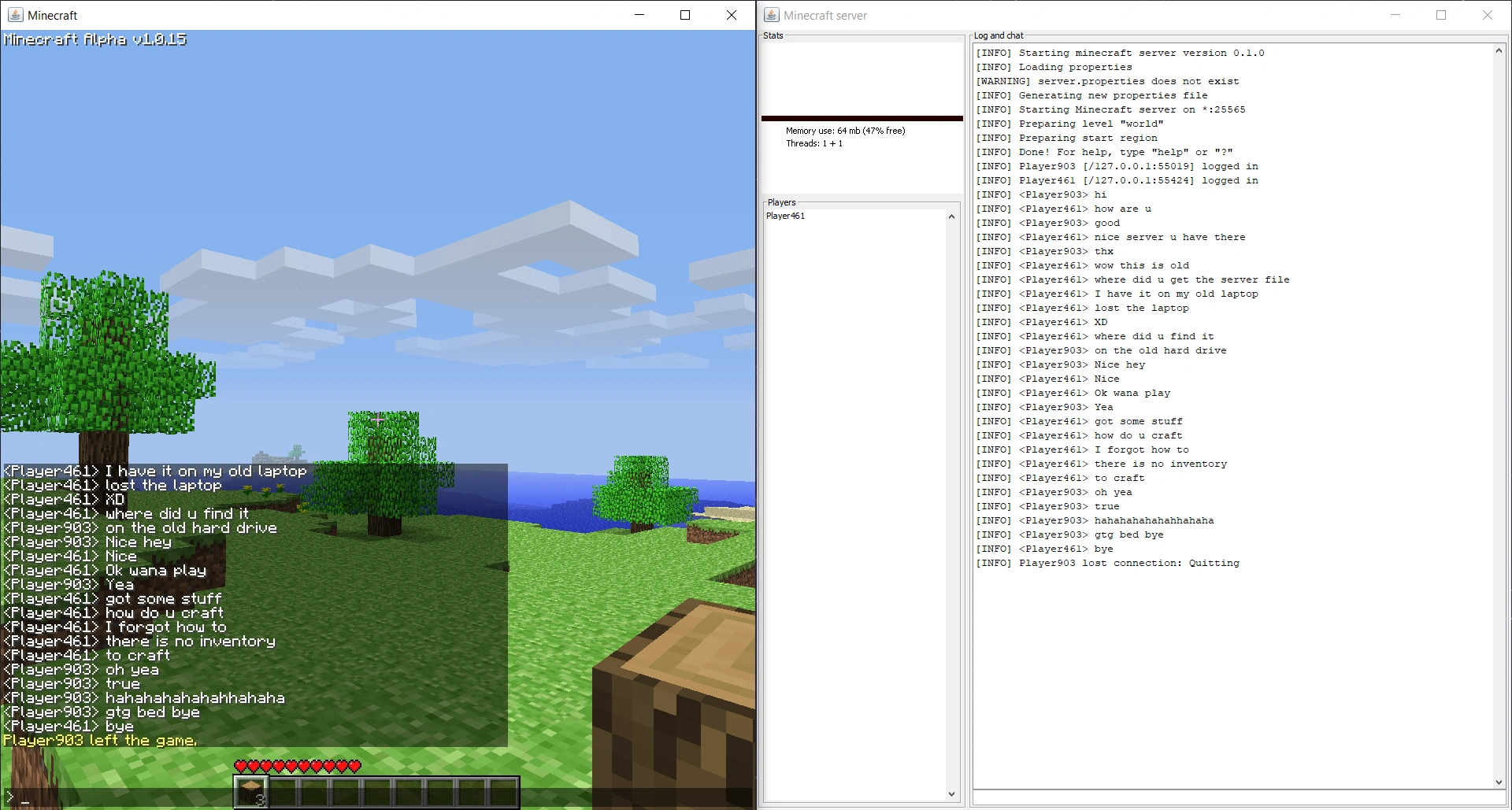Click in-game chat line "gtg bed bye"
This screenshot has height=810, width=1512.
(102, 712)
